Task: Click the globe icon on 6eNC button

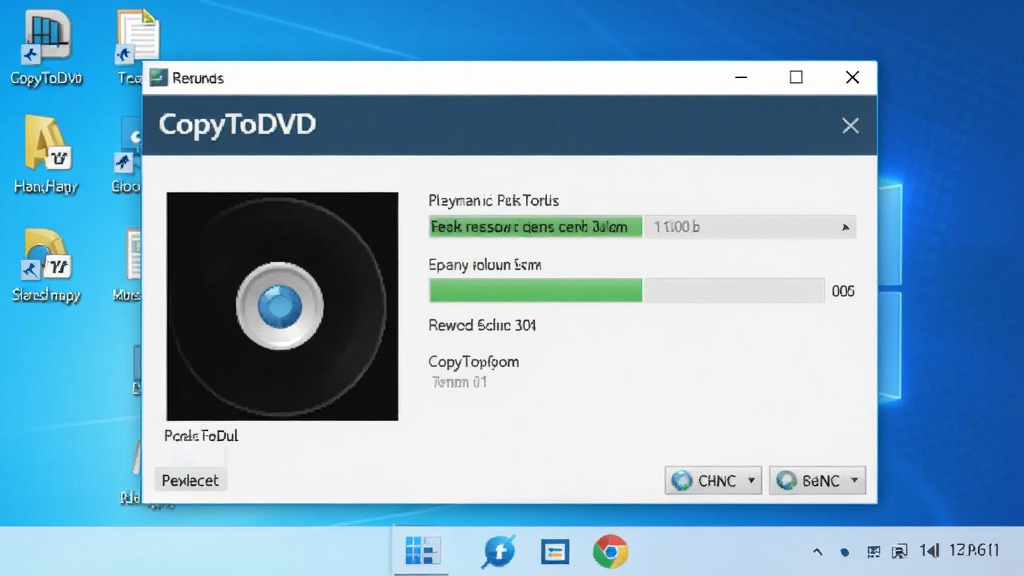Action: click(x=786, y=481)
